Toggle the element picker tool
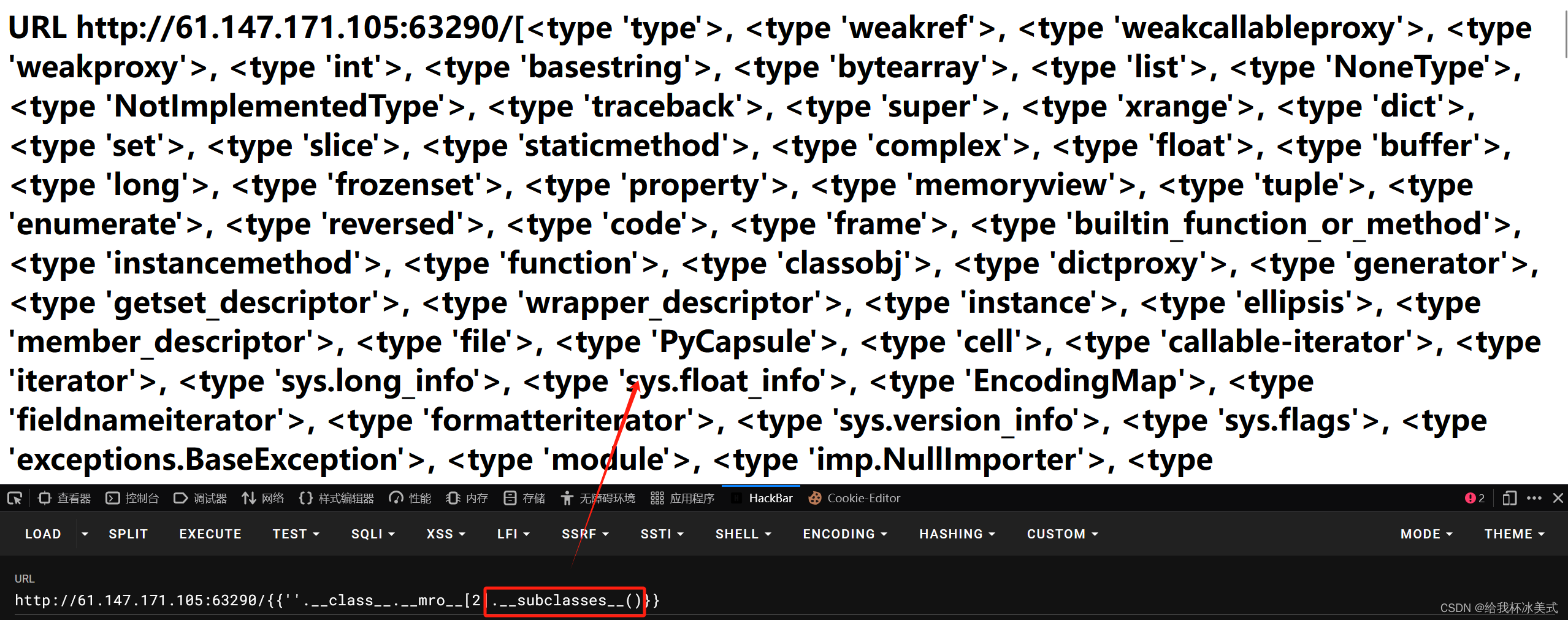 14,498
